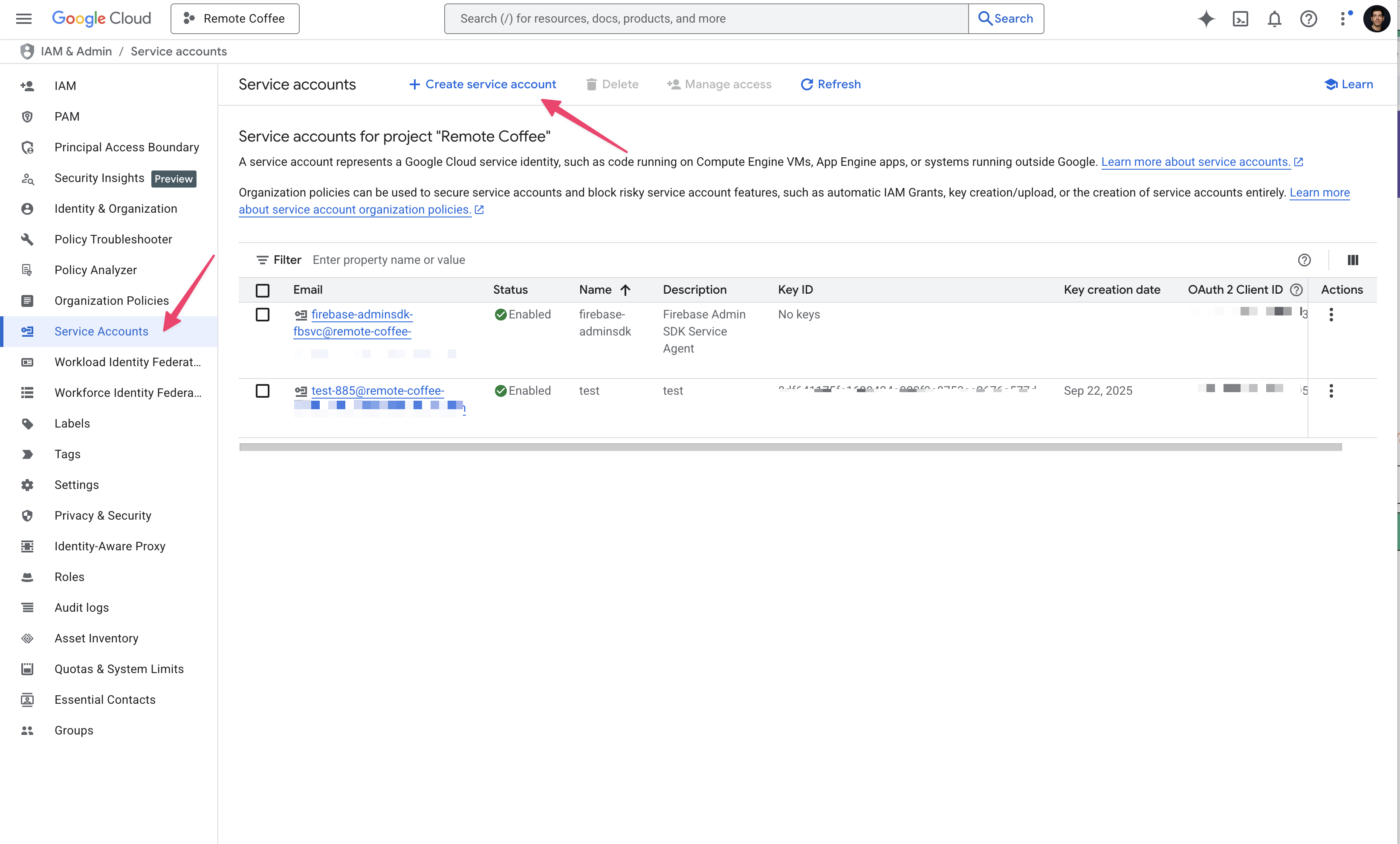Click OAuth 2 Client ID info icon
The height and width of the screenshot is (844, 1400).
tap(1296, 290)
